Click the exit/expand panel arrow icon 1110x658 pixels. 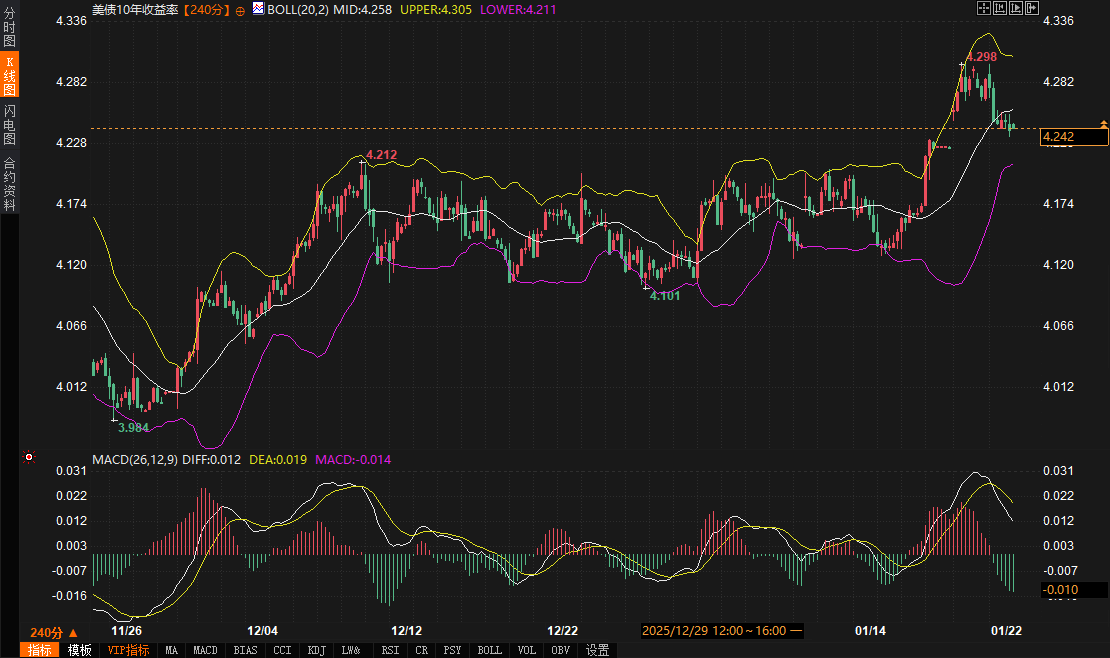click(1033, 8)
